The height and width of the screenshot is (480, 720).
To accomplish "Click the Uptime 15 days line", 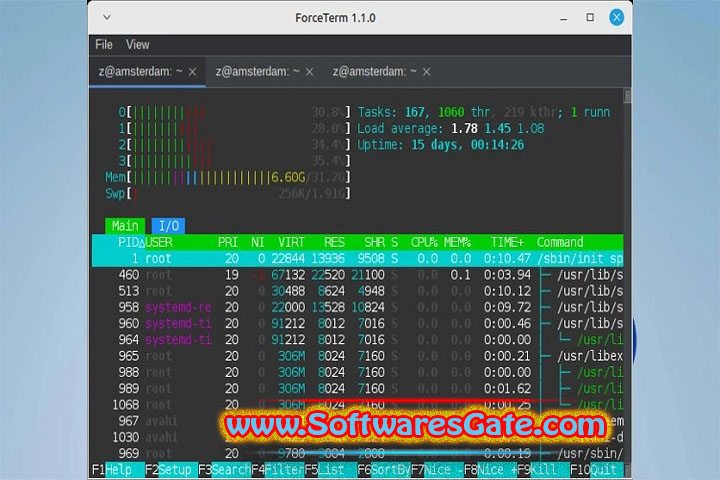I will 441,145.
